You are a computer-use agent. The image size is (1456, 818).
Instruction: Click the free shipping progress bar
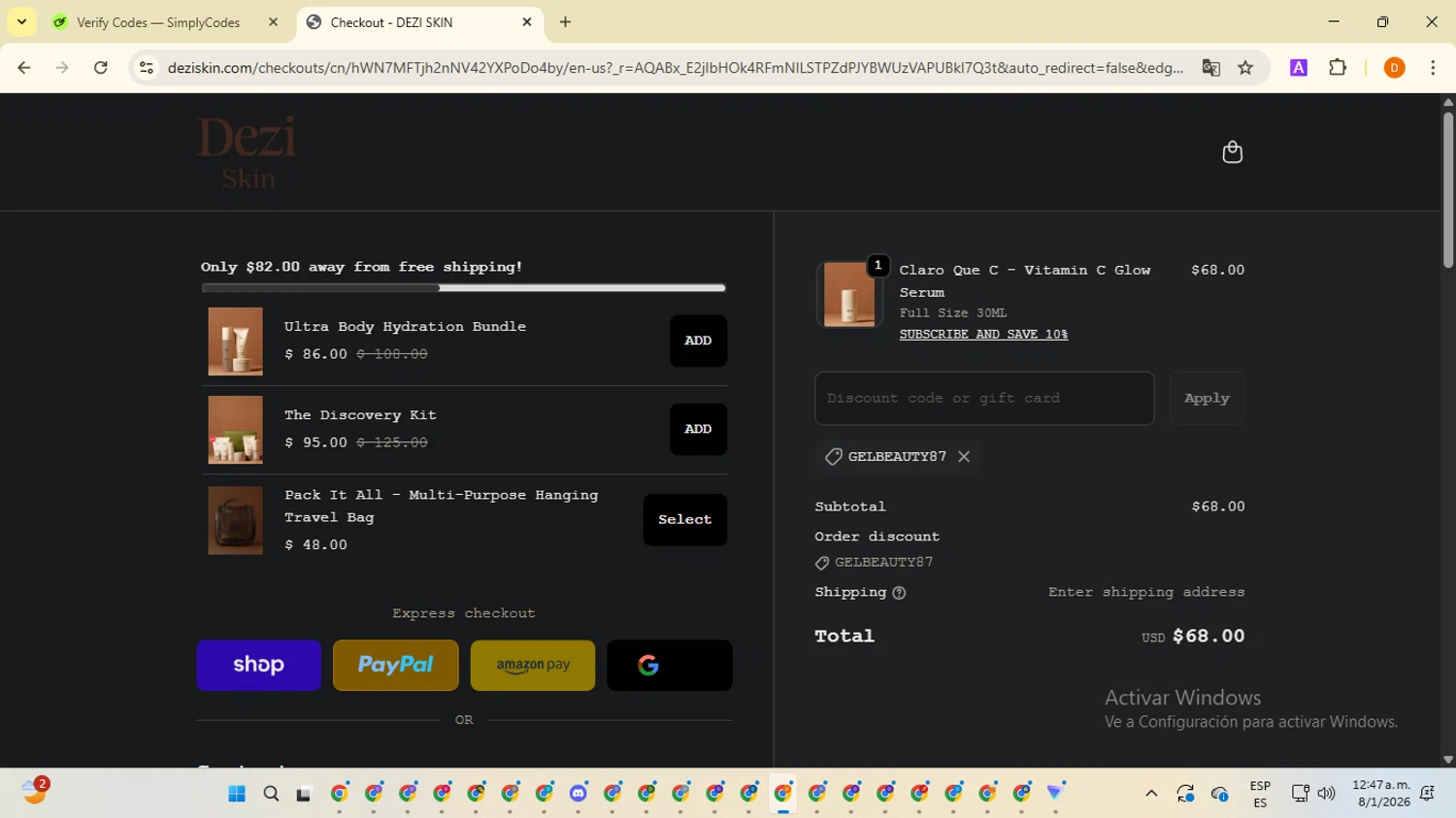[x=464, y=288]
